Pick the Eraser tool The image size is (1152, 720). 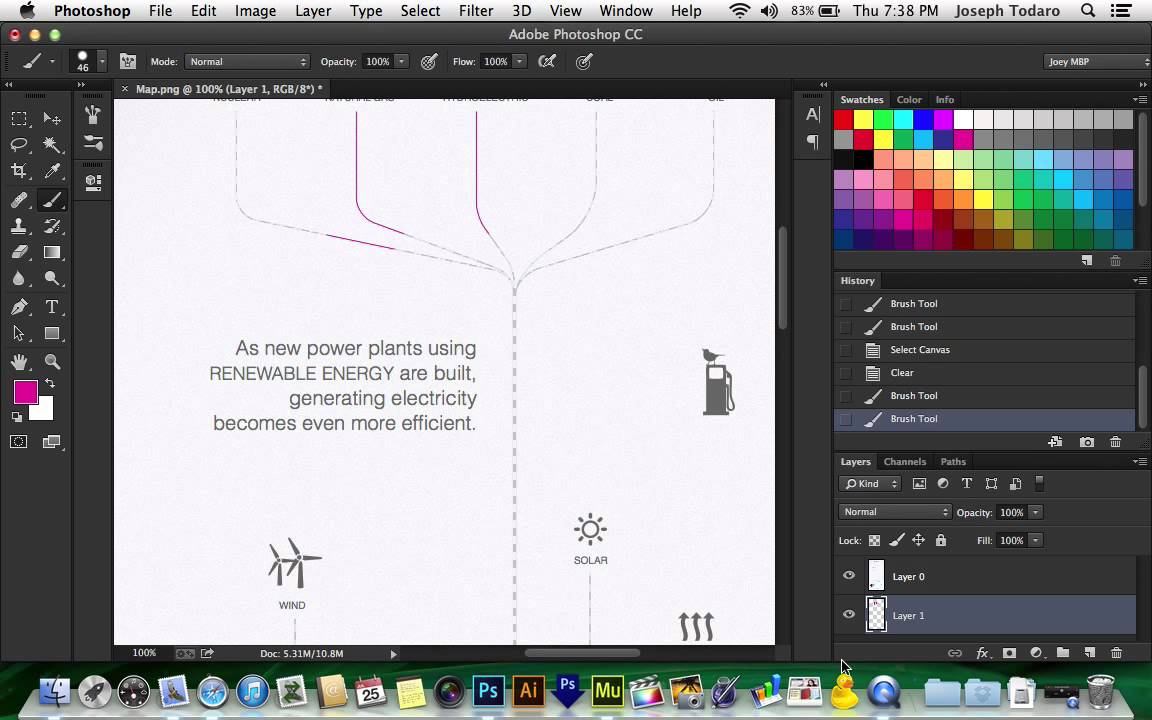[x=19, y=253]
